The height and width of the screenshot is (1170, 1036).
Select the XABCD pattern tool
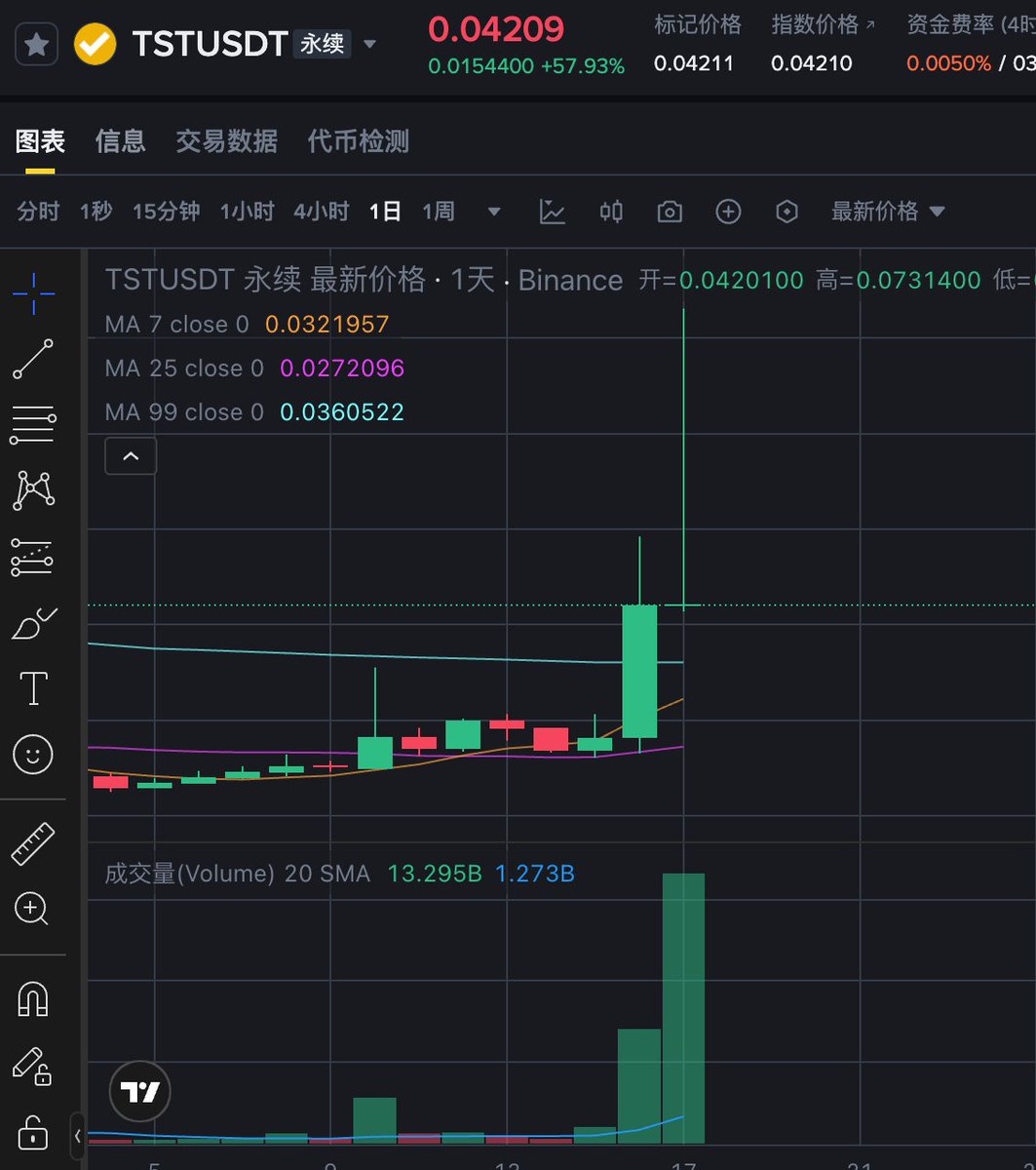pyautogui.click(x=33, y=490)
